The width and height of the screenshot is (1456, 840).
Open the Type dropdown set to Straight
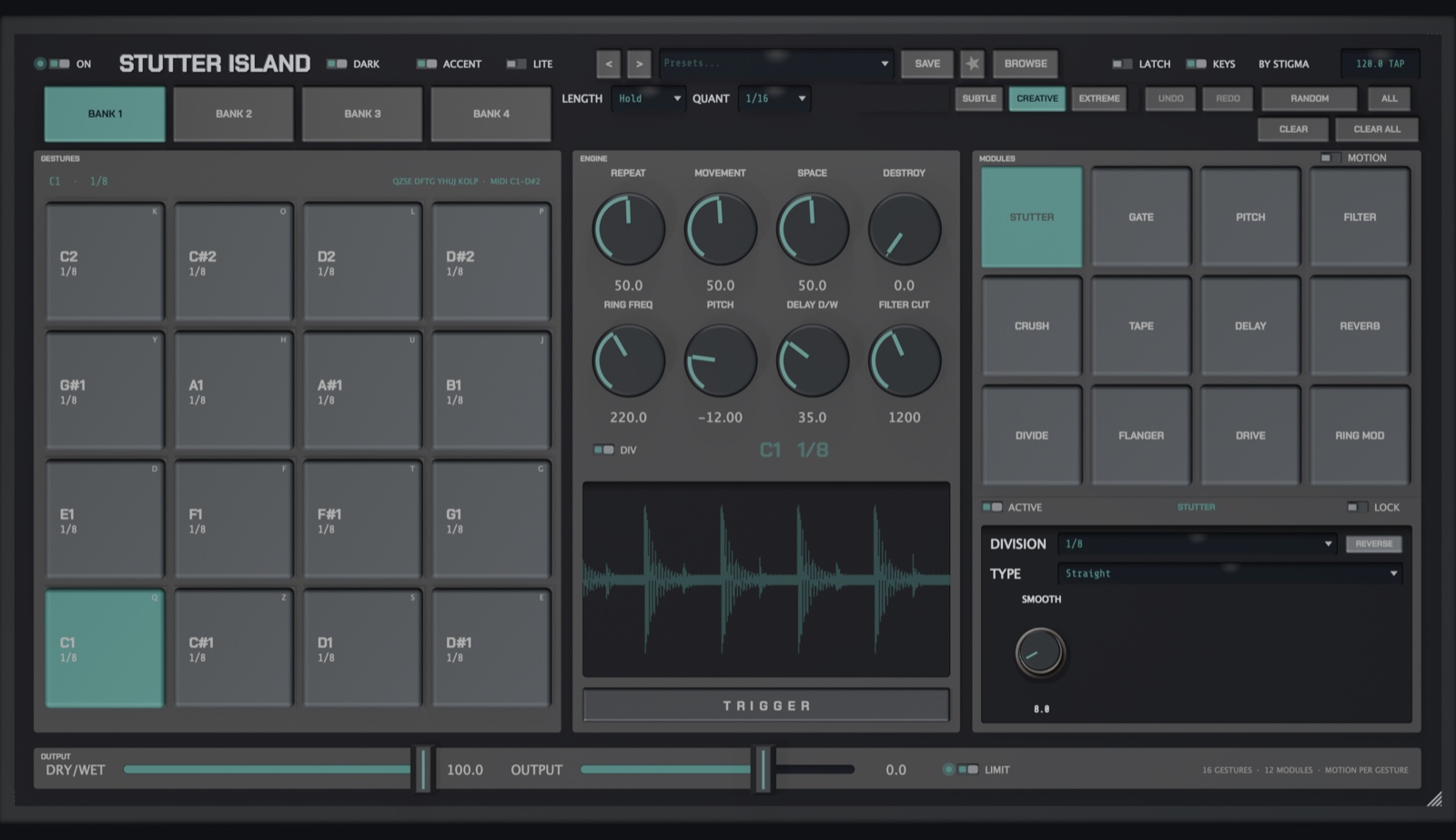click(x=1229, y=573)
